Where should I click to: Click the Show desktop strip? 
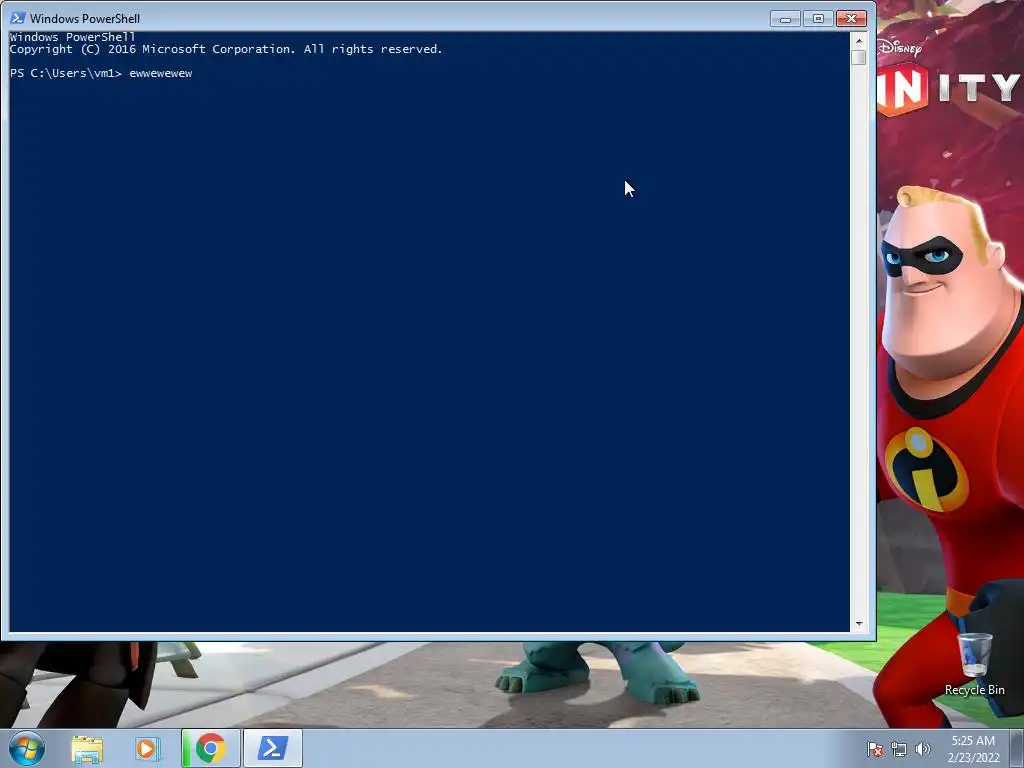[1017, 748]
